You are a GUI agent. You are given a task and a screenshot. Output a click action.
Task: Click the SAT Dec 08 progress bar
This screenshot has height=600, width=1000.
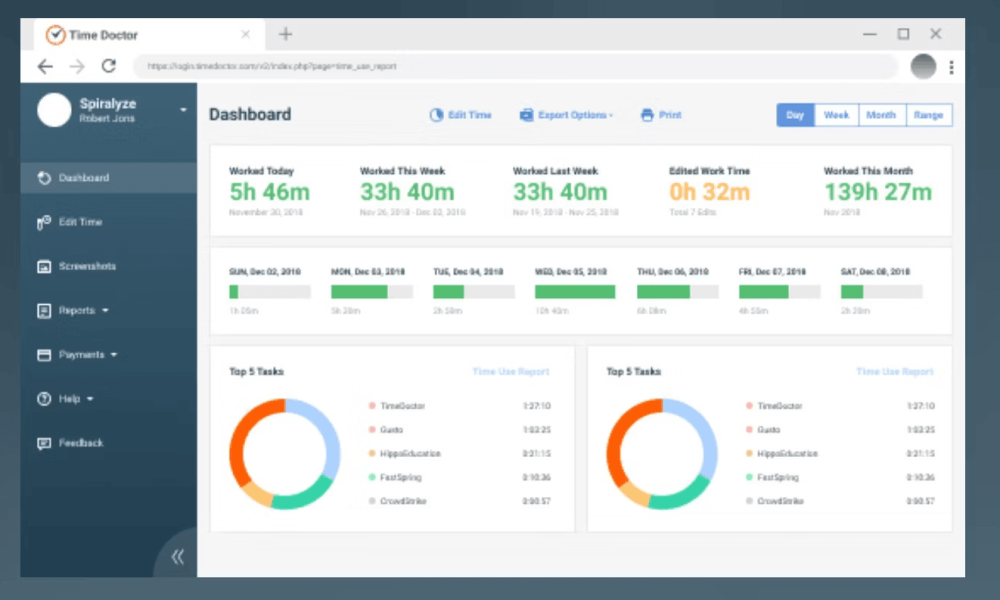coord(881,291)
